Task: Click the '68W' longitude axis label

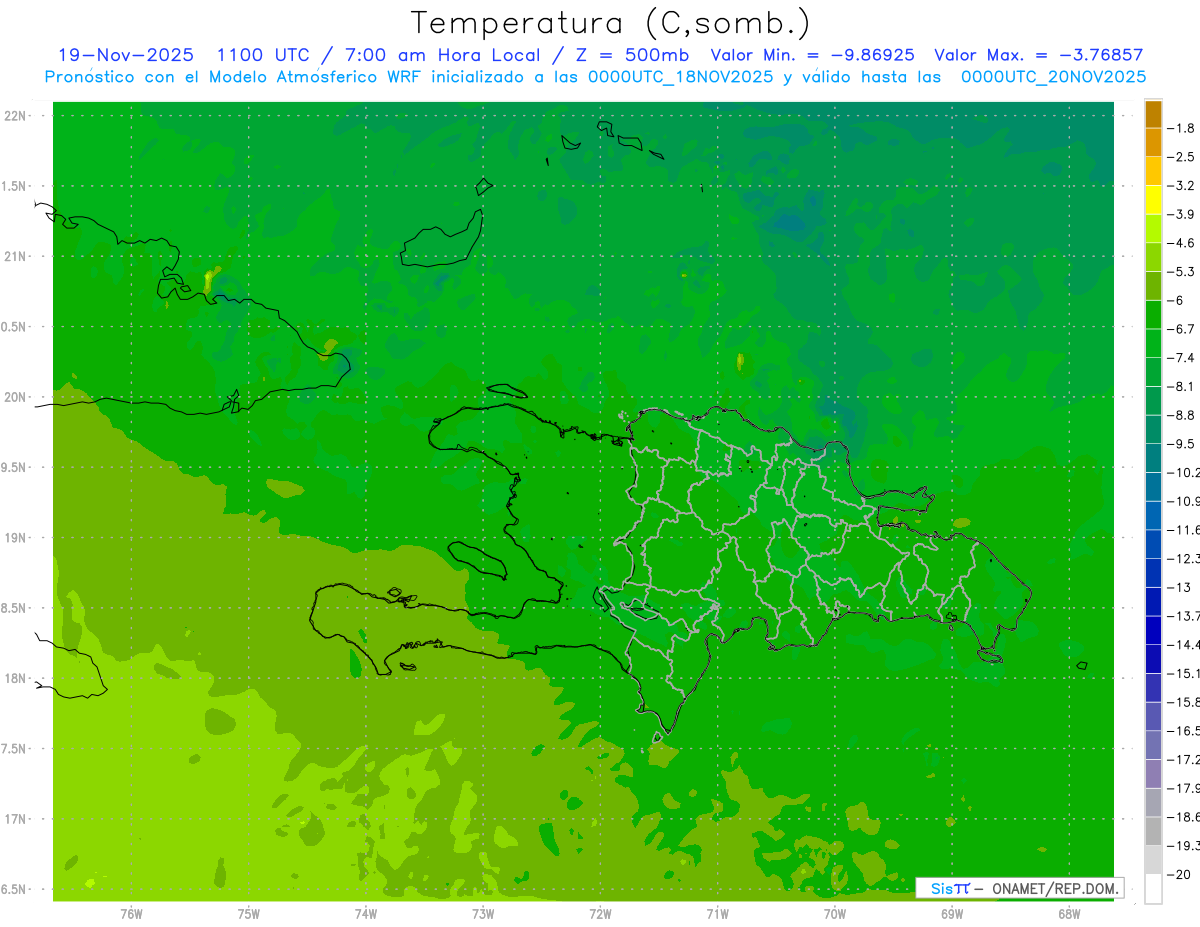Action: point(1069,913)
